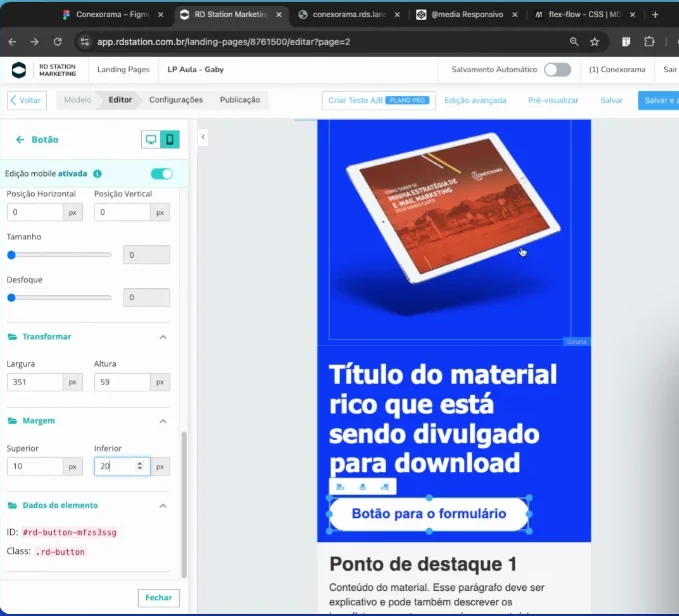Click the Desfoque slider handle
The height and width of the screenshot is (616, 679).
coord(12,298)
